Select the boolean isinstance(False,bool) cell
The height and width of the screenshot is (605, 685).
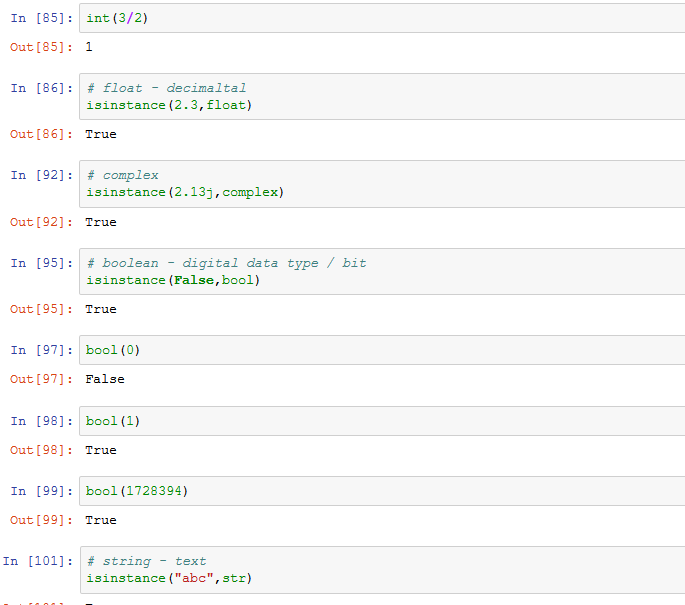(x=382, y=271)
